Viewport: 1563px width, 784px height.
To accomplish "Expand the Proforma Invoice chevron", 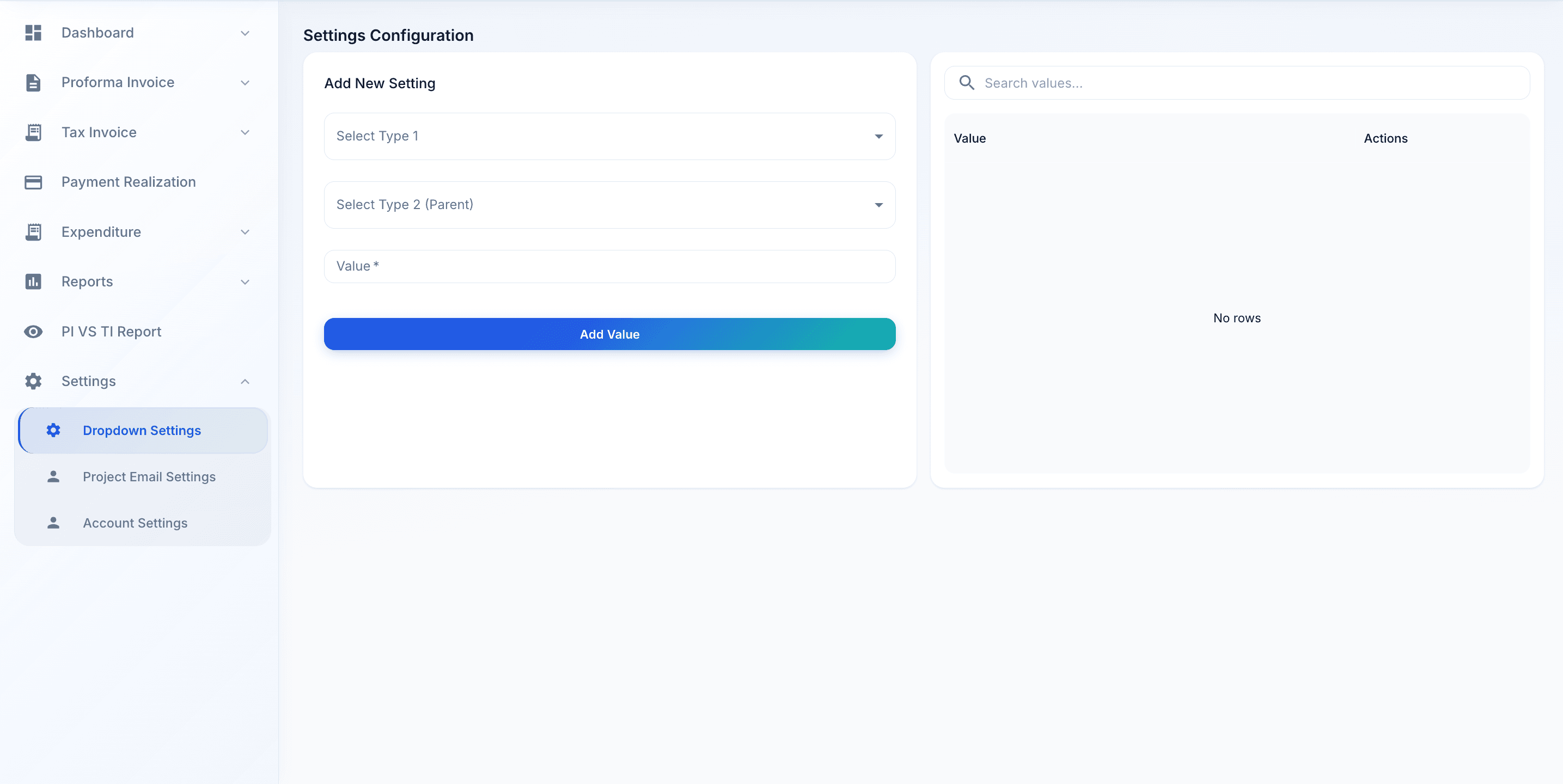I will pyautogui.click(x=245, y=83).
